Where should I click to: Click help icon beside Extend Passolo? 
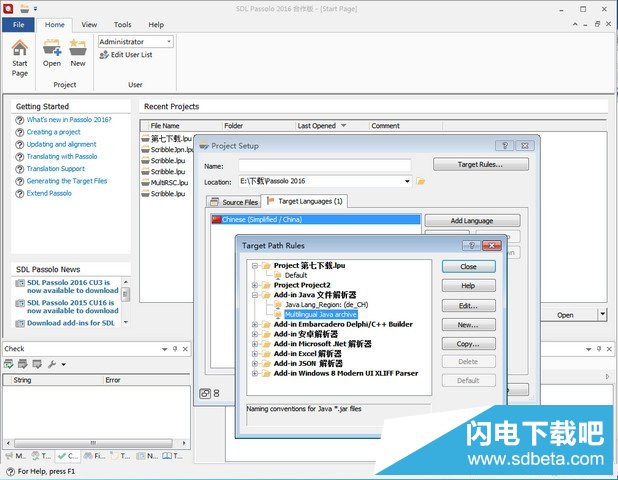pos(20,193)
